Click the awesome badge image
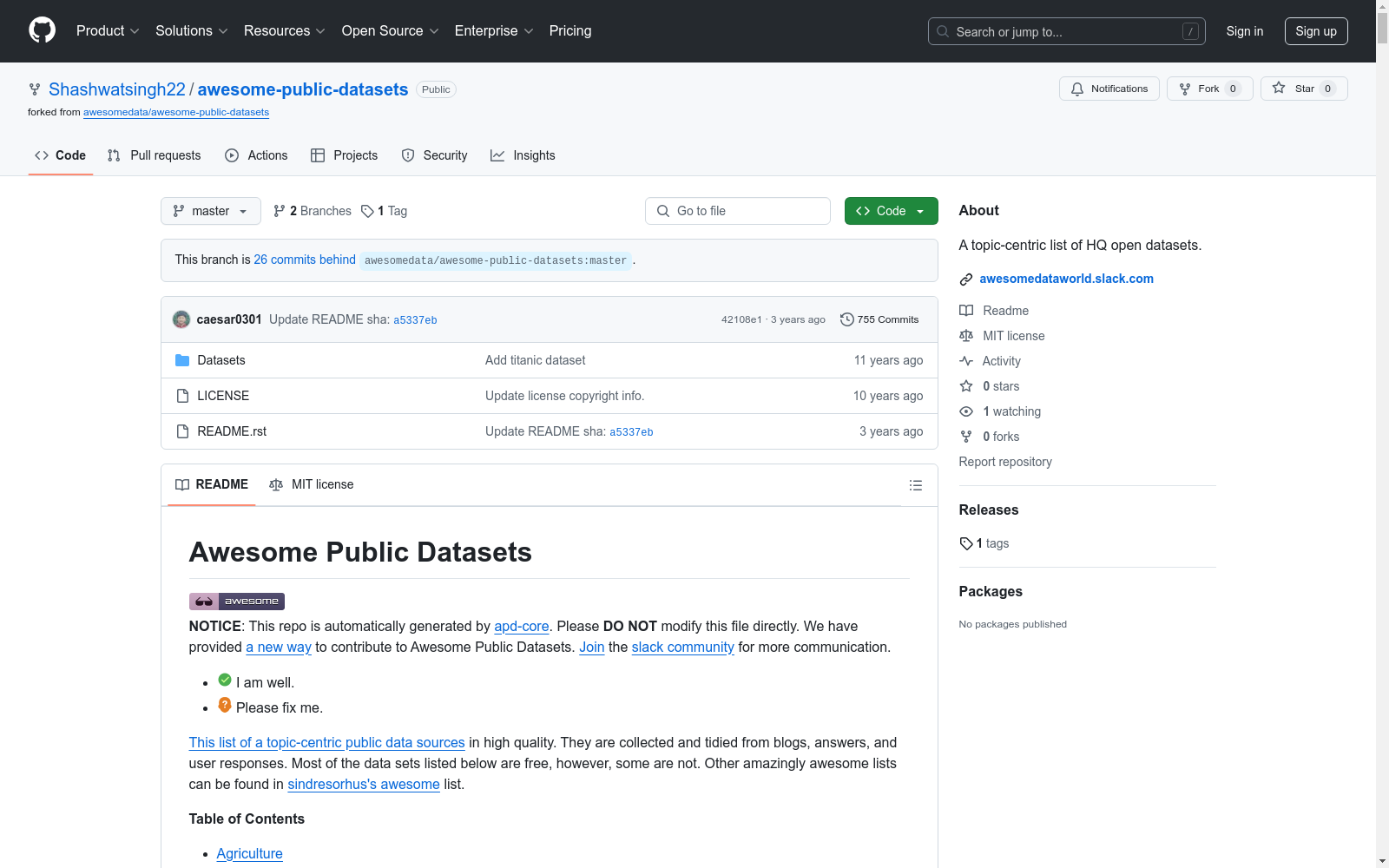This screenshot has height=868, width=1389. pyautogui.click(x=237, y=602)
